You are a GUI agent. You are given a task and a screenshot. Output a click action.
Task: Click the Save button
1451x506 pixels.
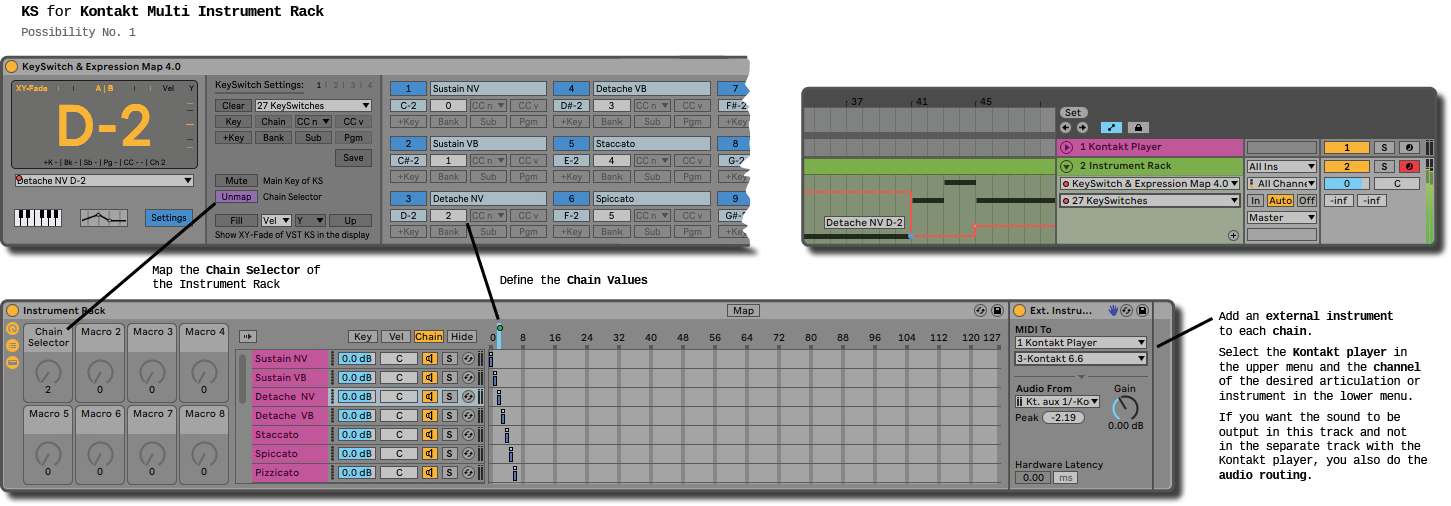click(353, 157)
